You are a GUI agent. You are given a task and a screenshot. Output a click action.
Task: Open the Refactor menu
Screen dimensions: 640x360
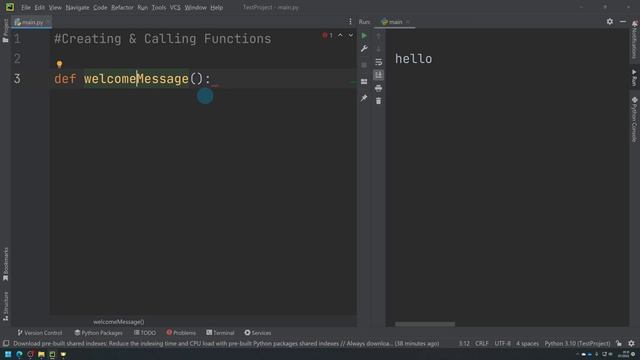click(x=122, y=7)
